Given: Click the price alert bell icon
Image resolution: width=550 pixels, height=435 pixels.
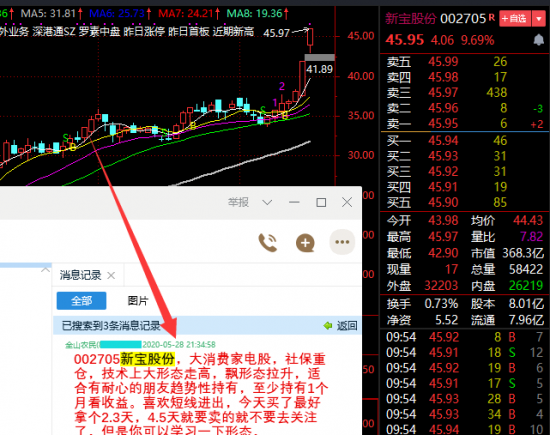Looking at the screenshot, I should click(538, 40).
